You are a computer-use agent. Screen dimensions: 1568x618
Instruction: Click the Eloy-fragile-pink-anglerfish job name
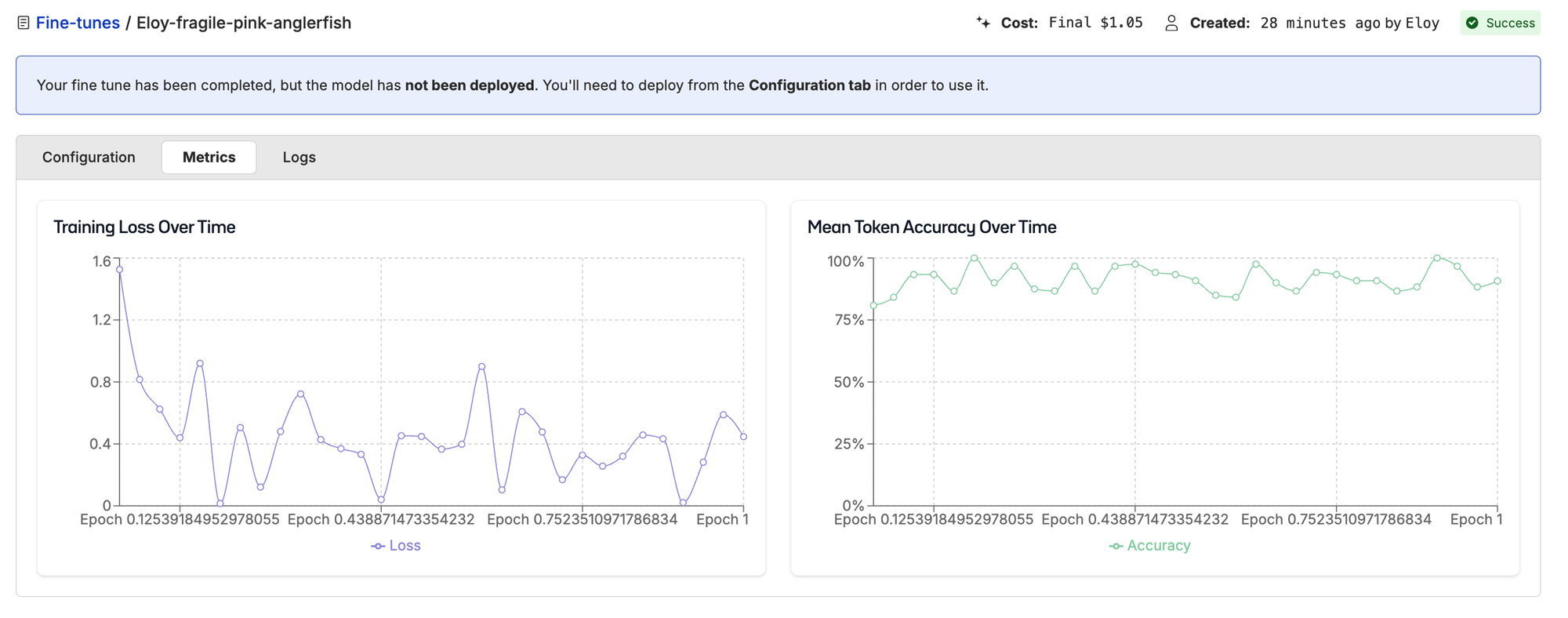tap(244, 23)
